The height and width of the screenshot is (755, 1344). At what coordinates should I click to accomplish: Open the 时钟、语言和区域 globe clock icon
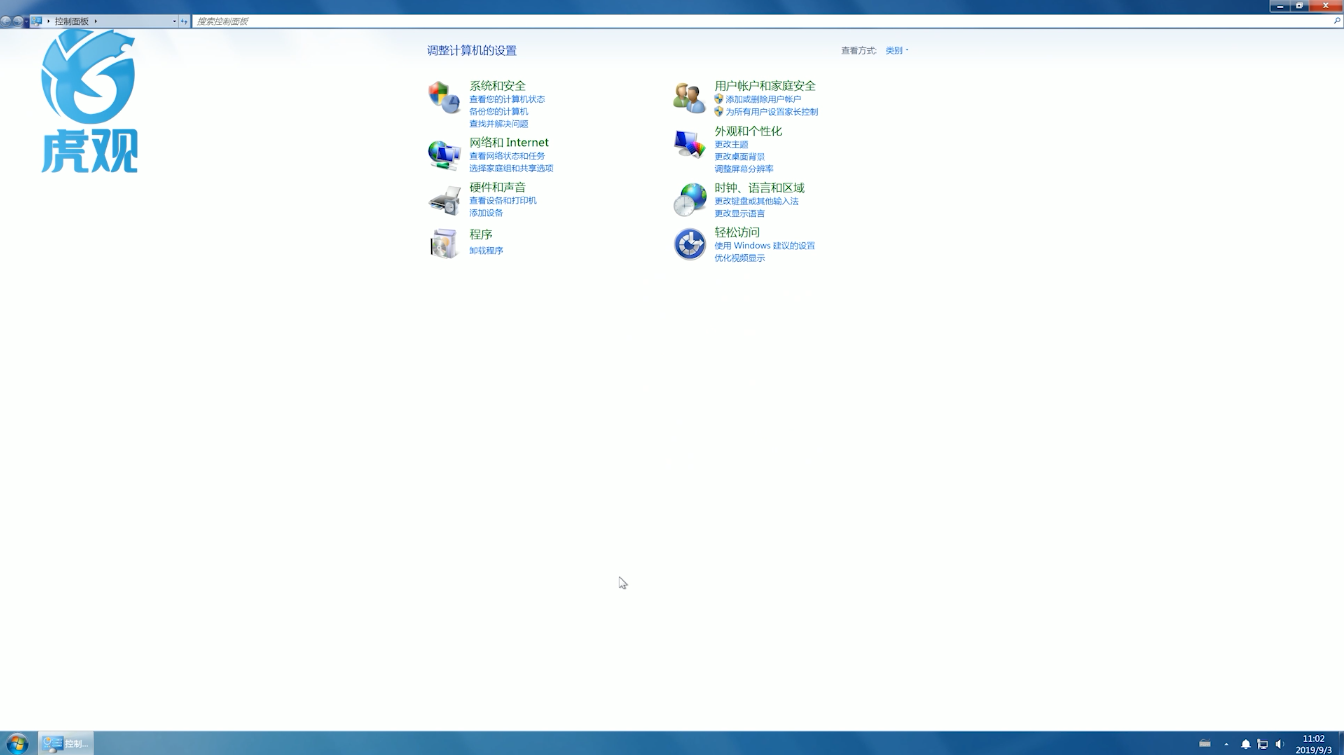click(x=689, y=200)
